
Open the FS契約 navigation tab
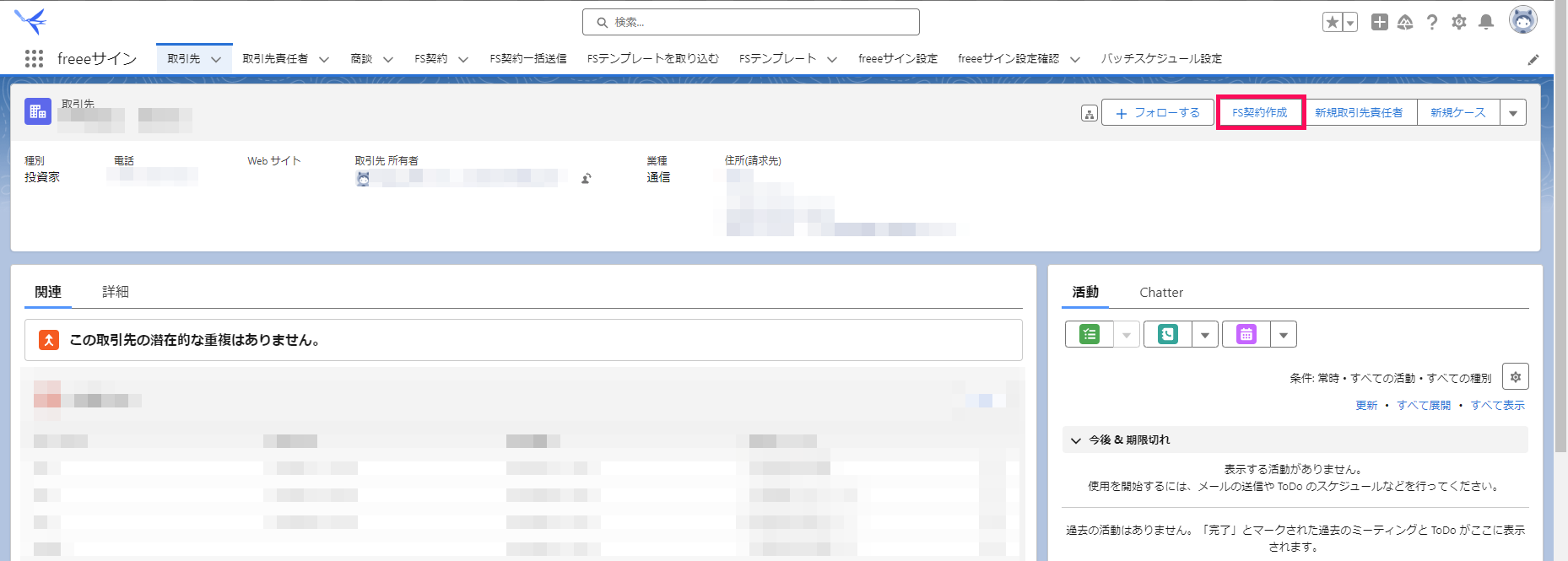[x=431, y=59]
